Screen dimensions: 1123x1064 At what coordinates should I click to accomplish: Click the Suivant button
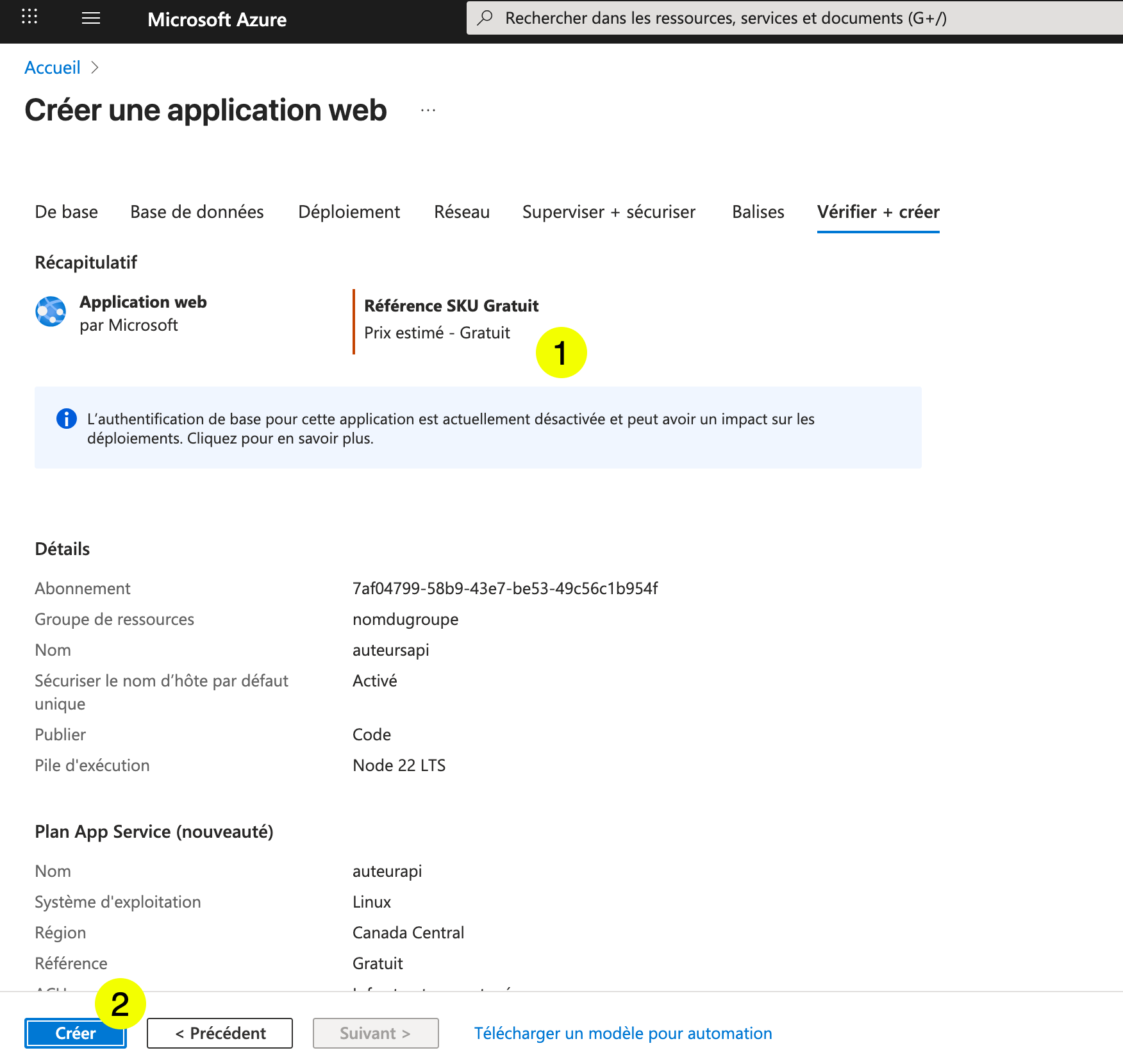(375, 1033)
